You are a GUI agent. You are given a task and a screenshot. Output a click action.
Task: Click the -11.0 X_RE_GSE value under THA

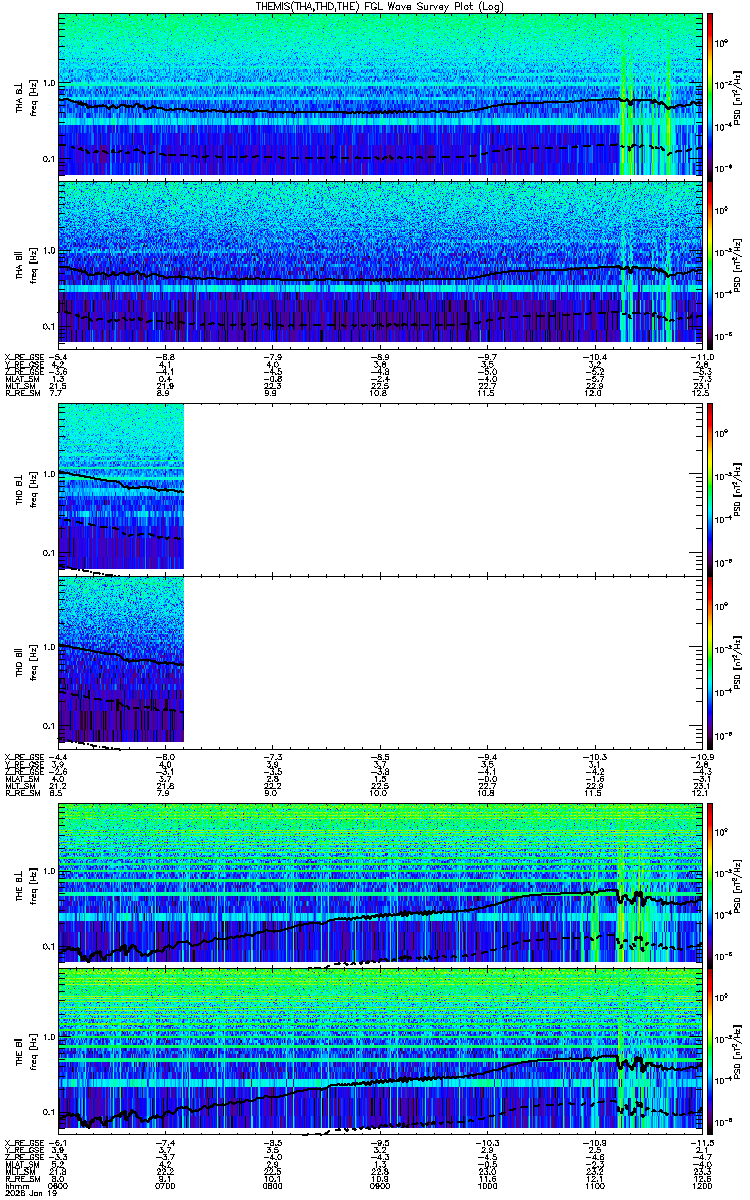pyautogui.click(x=700, y=356)
